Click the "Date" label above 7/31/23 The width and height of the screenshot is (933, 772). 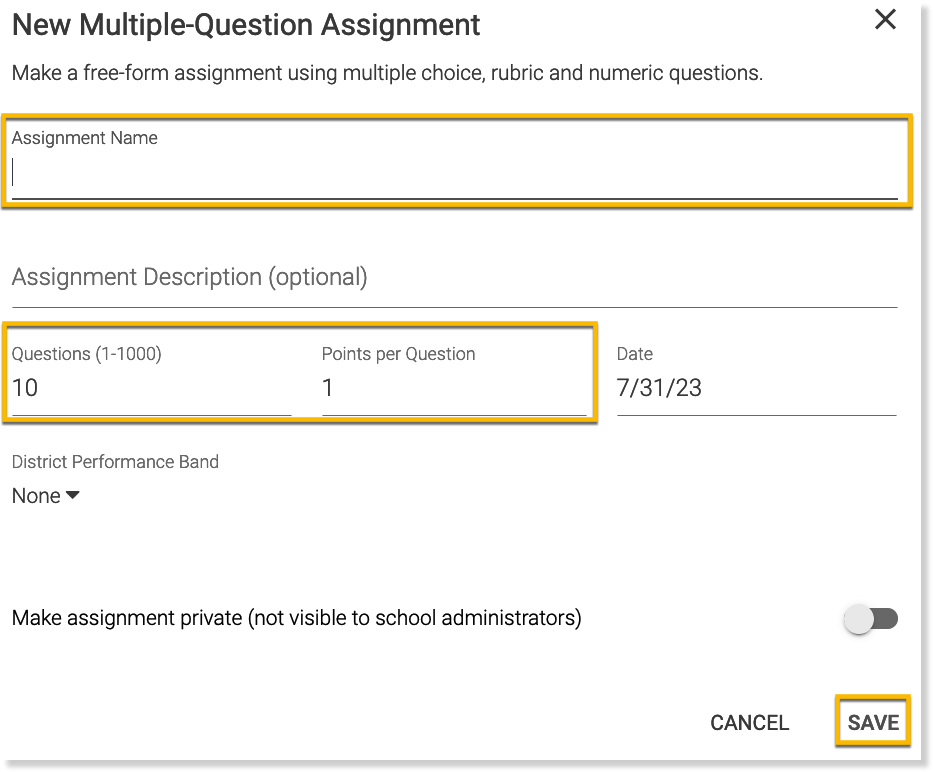pyautogui.click(x=635, y=354)
